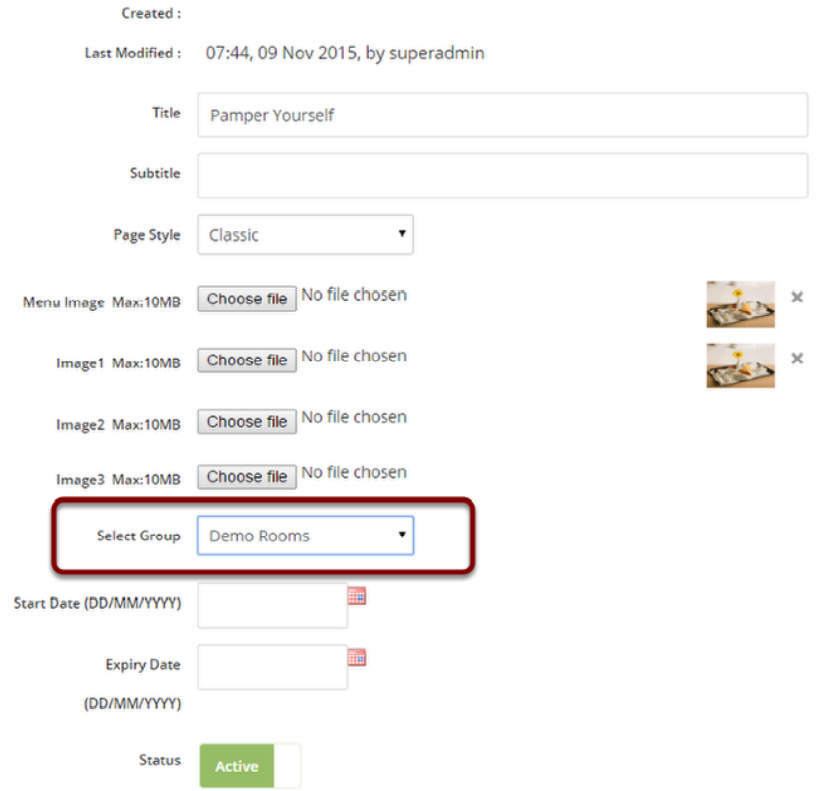The width and height of the screenshot is (827, 791).
Task: Choose a file for Image2
Action: pos(246,421)
